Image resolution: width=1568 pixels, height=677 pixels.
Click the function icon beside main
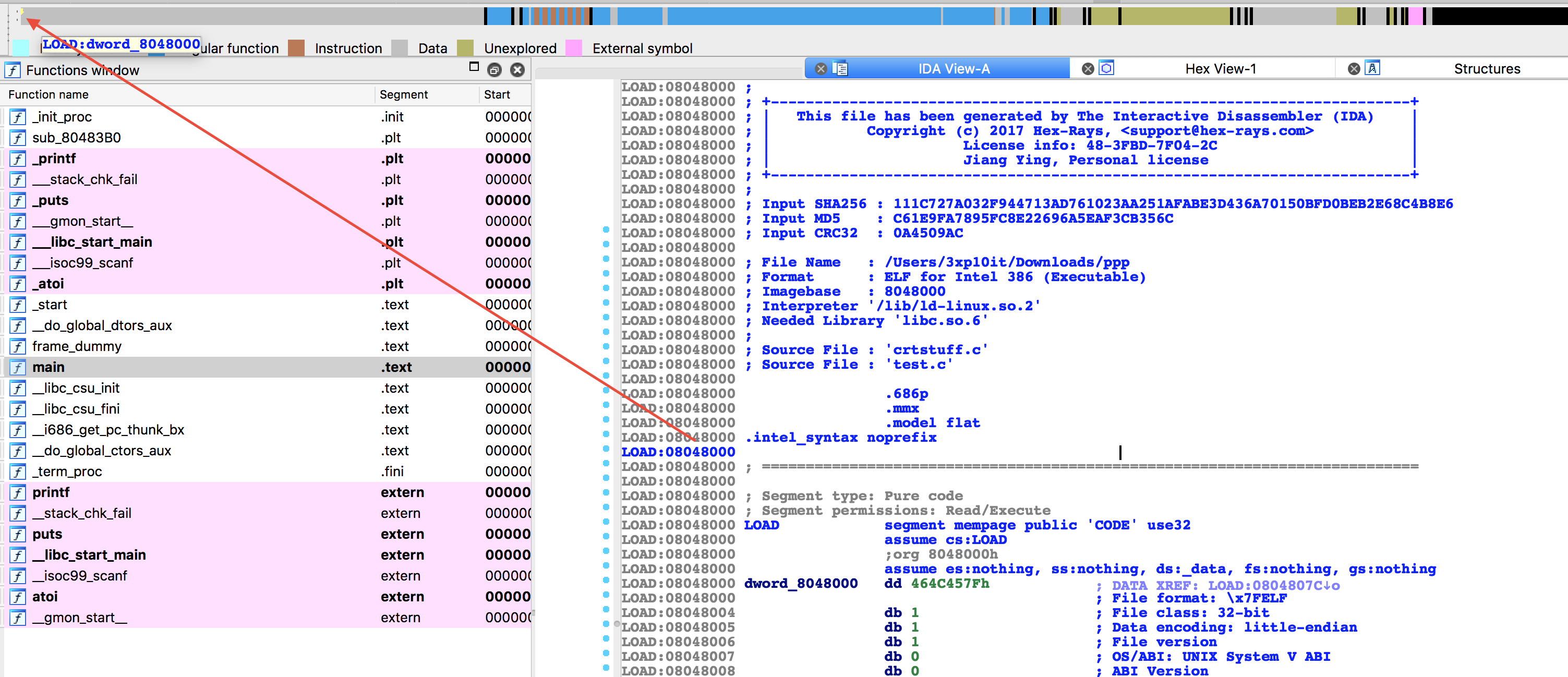point(18,367)
